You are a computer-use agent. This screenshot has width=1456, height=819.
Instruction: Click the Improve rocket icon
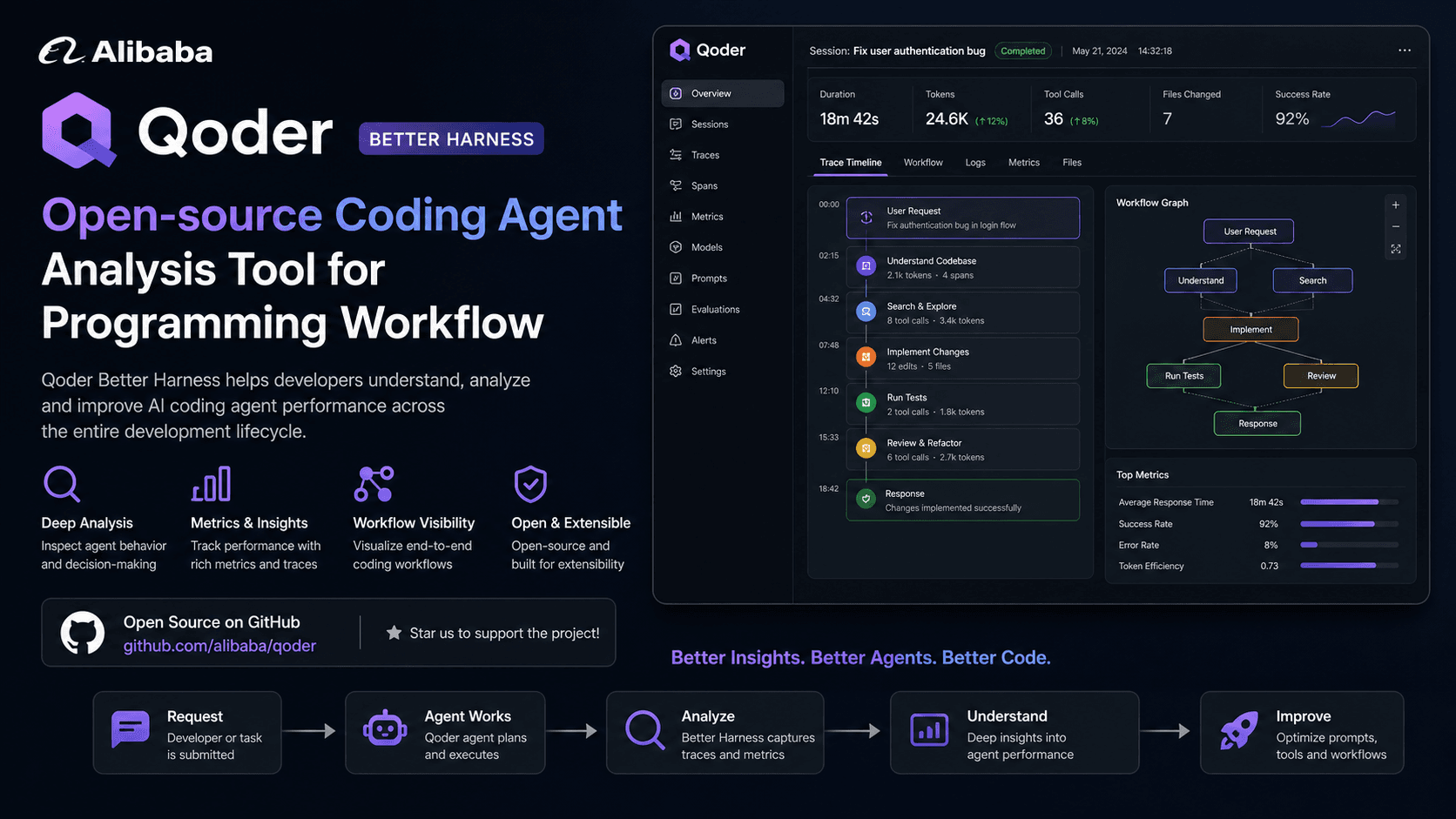point(1238,730)
